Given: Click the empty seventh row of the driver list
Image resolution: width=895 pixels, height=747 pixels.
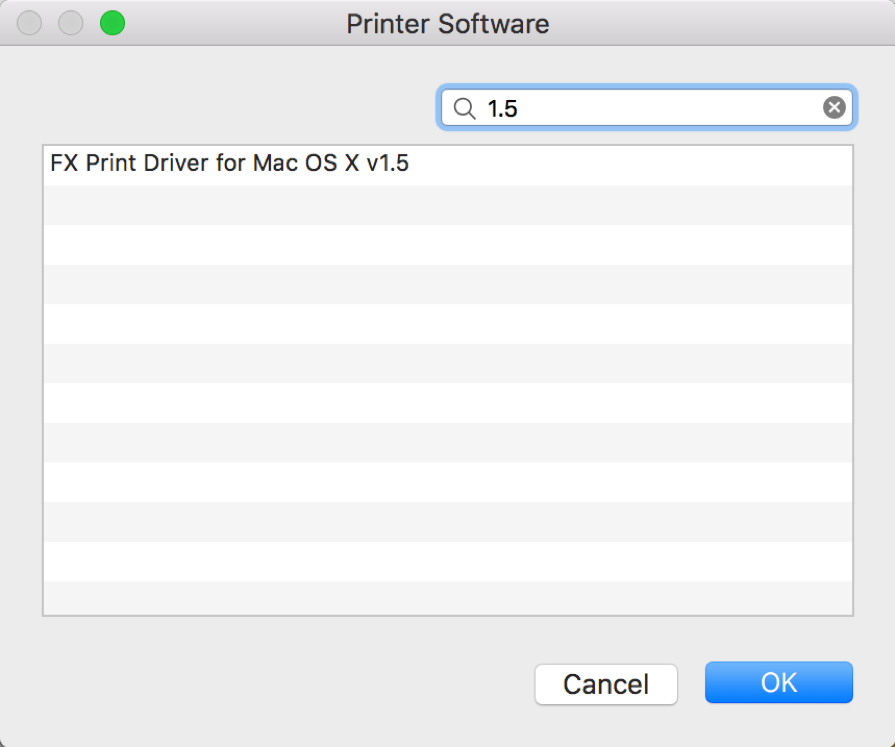Looking at the screenshot, I should [447, 403].
